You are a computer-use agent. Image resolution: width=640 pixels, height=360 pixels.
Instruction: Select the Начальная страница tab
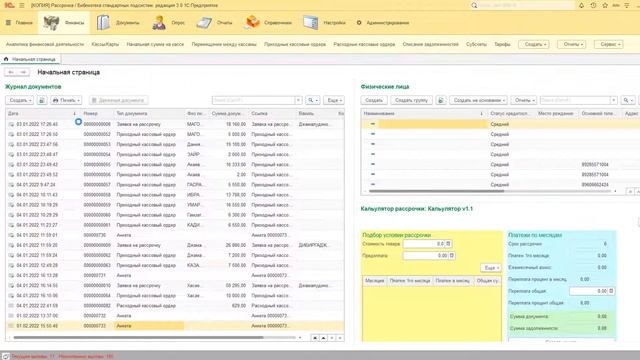coord(30,59)
